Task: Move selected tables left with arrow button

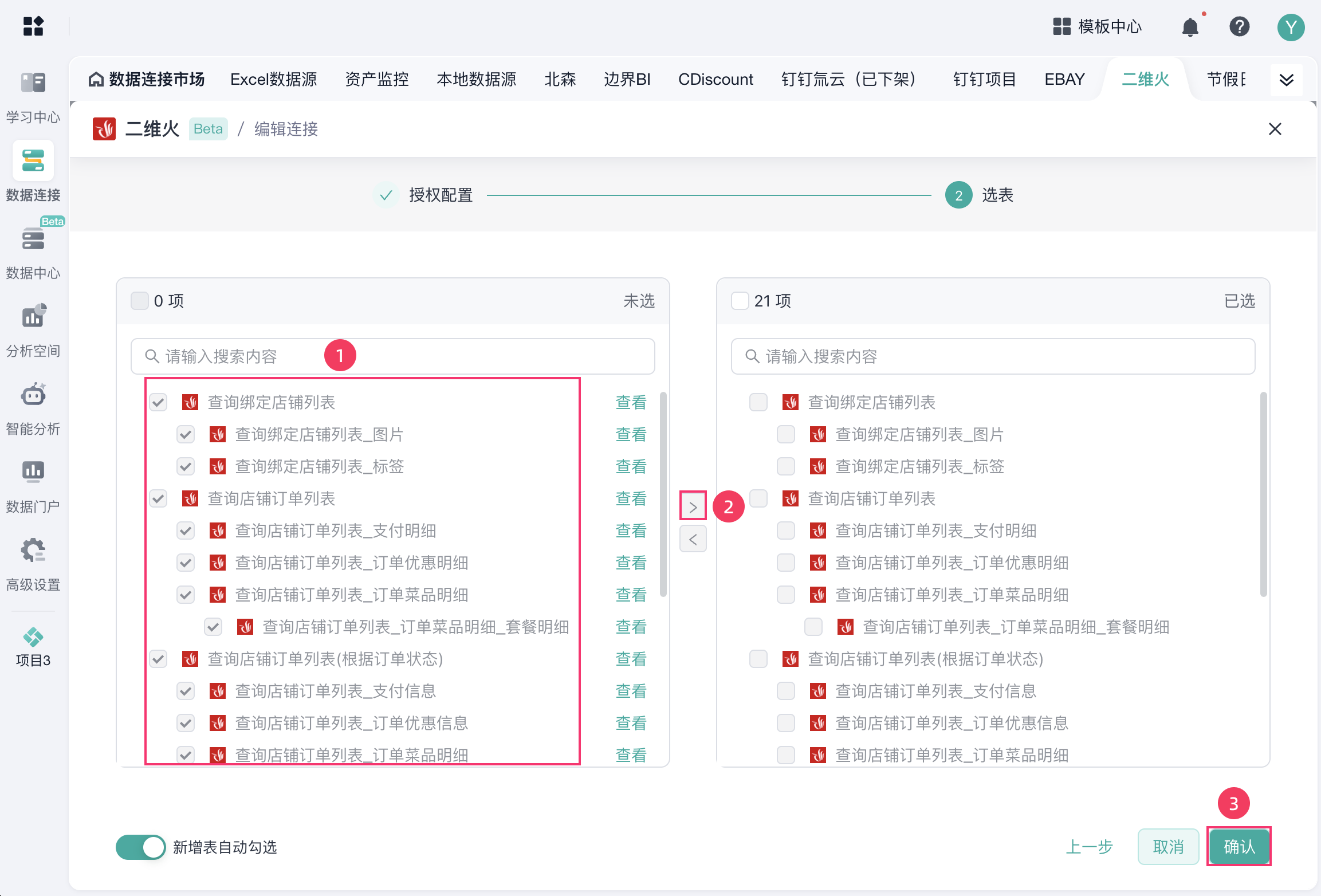Action: 693,539
